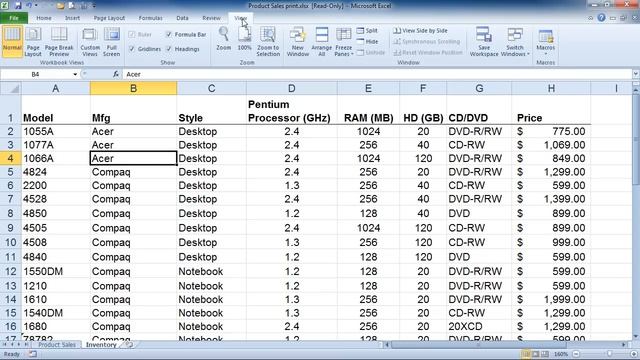Open the Review ribbon tab
The height and width of the screenshot is (360, 640).
(211, 18)
